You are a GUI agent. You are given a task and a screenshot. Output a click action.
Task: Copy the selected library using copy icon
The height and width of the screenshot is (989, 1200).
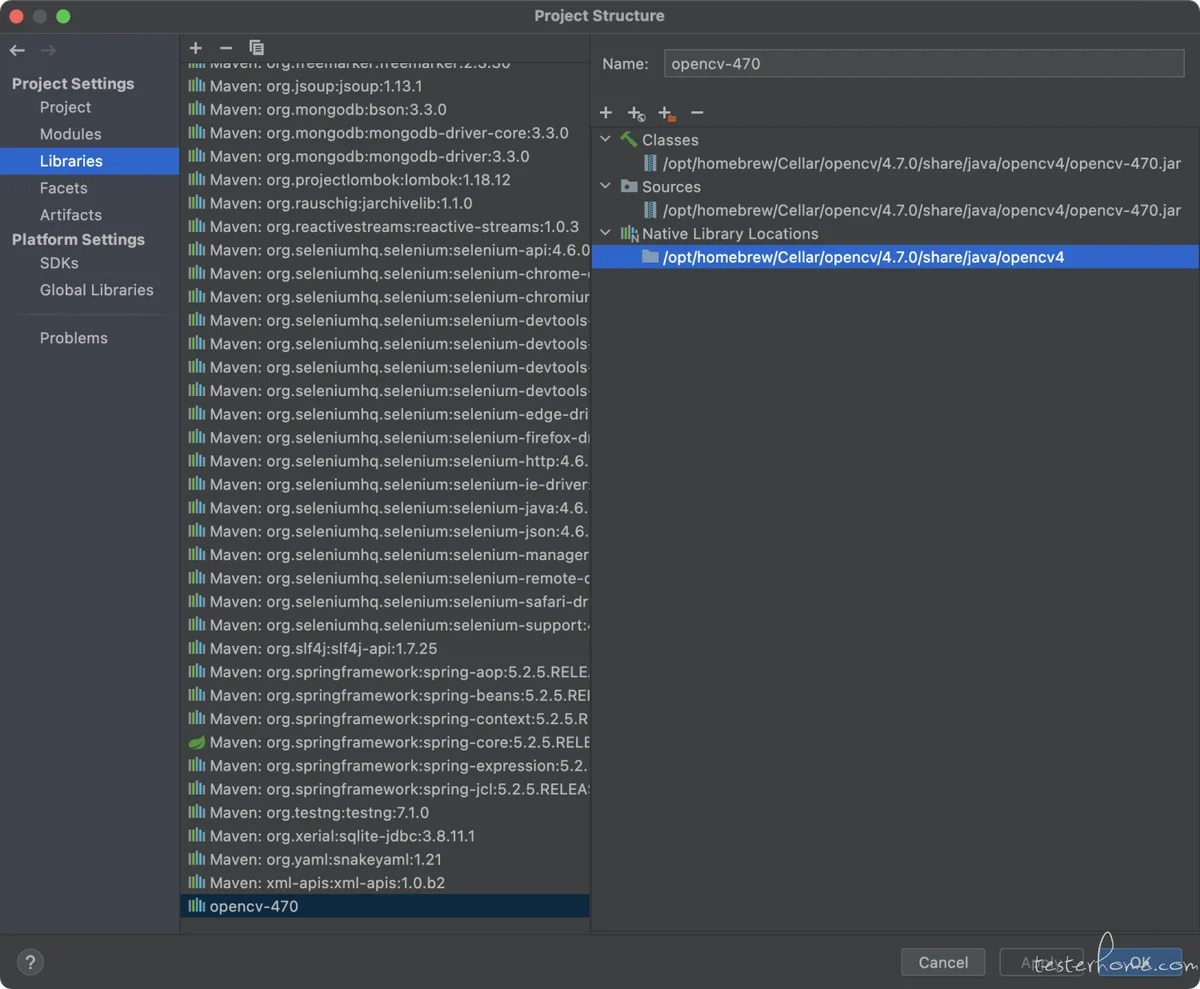coord(257,48)
